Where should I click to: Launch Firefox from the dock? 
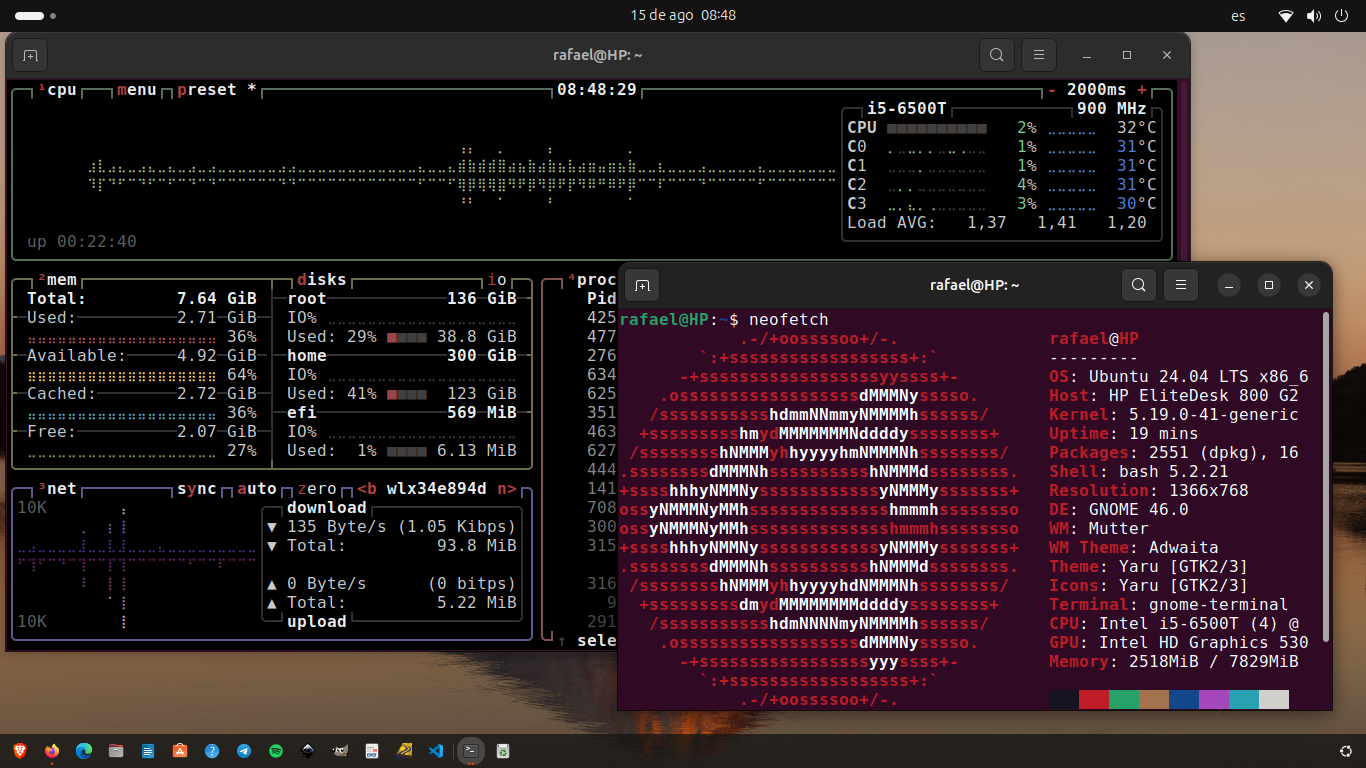coord(52,750)
